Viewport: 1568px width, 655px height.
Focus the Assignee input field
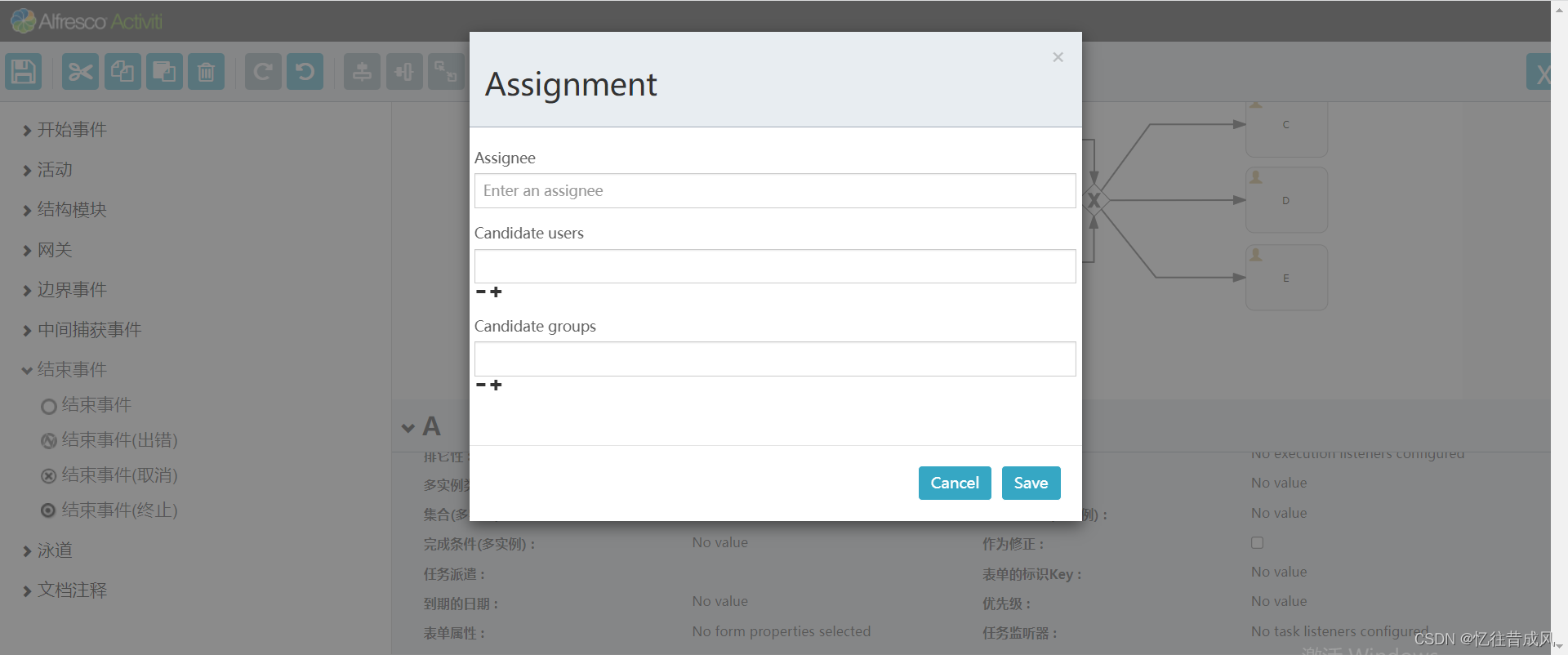pos(775,190)
